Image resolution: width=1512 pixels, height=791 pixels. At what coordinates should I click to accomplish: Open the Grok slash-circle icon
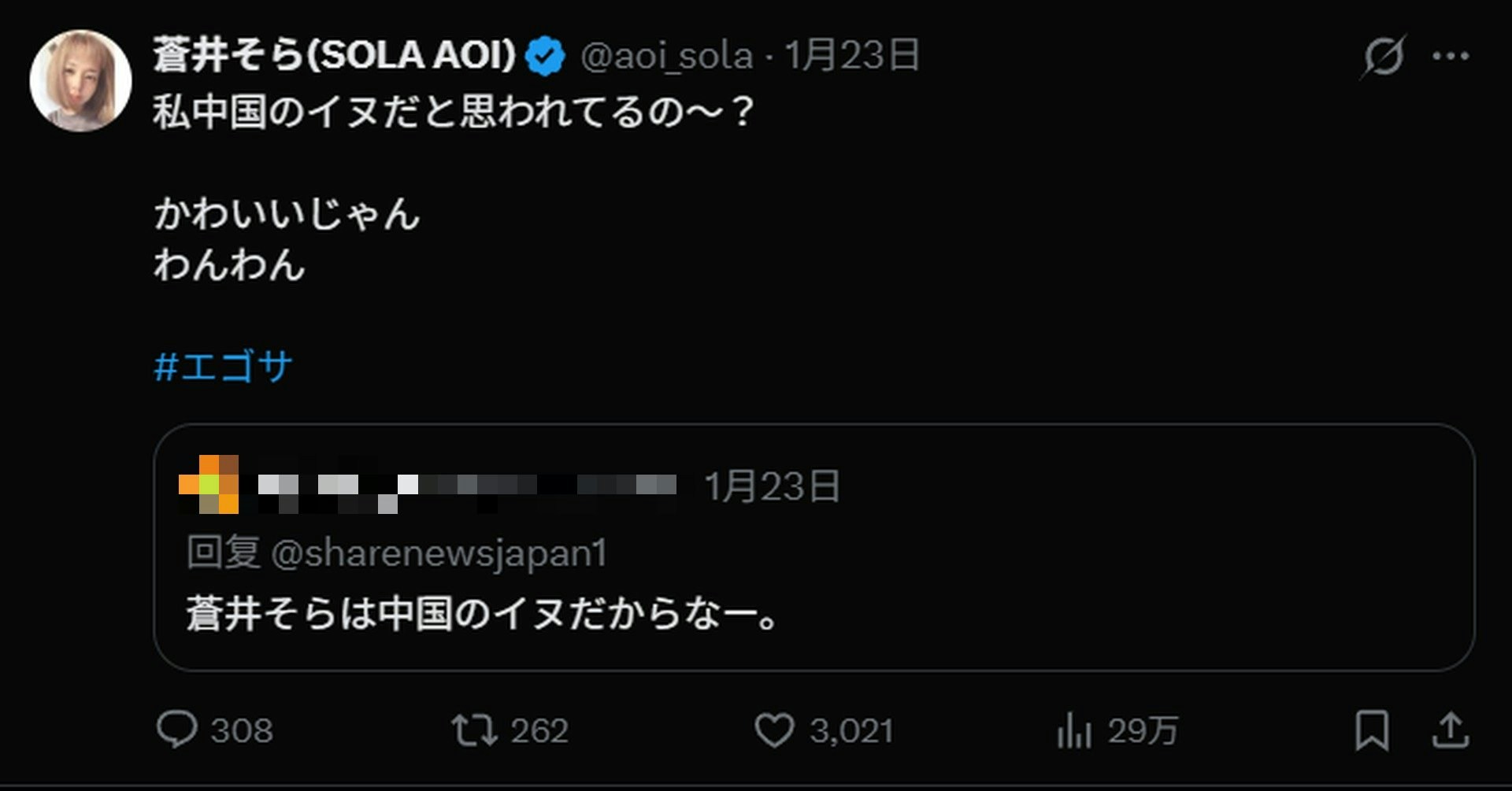[x=1384, y=56]
